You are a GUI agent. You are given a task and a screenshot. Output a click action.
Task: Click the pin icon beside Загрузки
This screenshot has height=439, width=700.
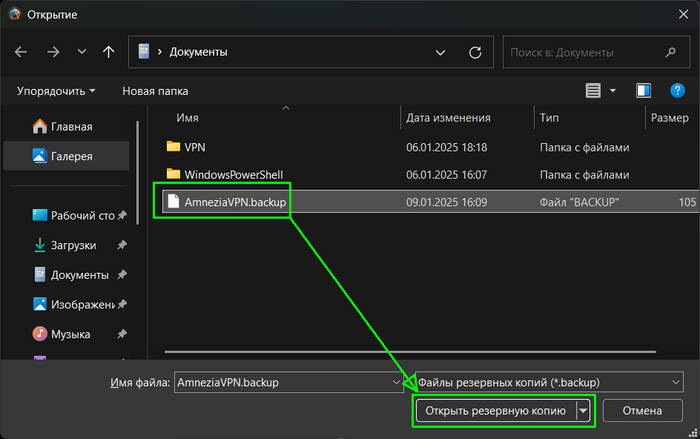click(122, 245)
